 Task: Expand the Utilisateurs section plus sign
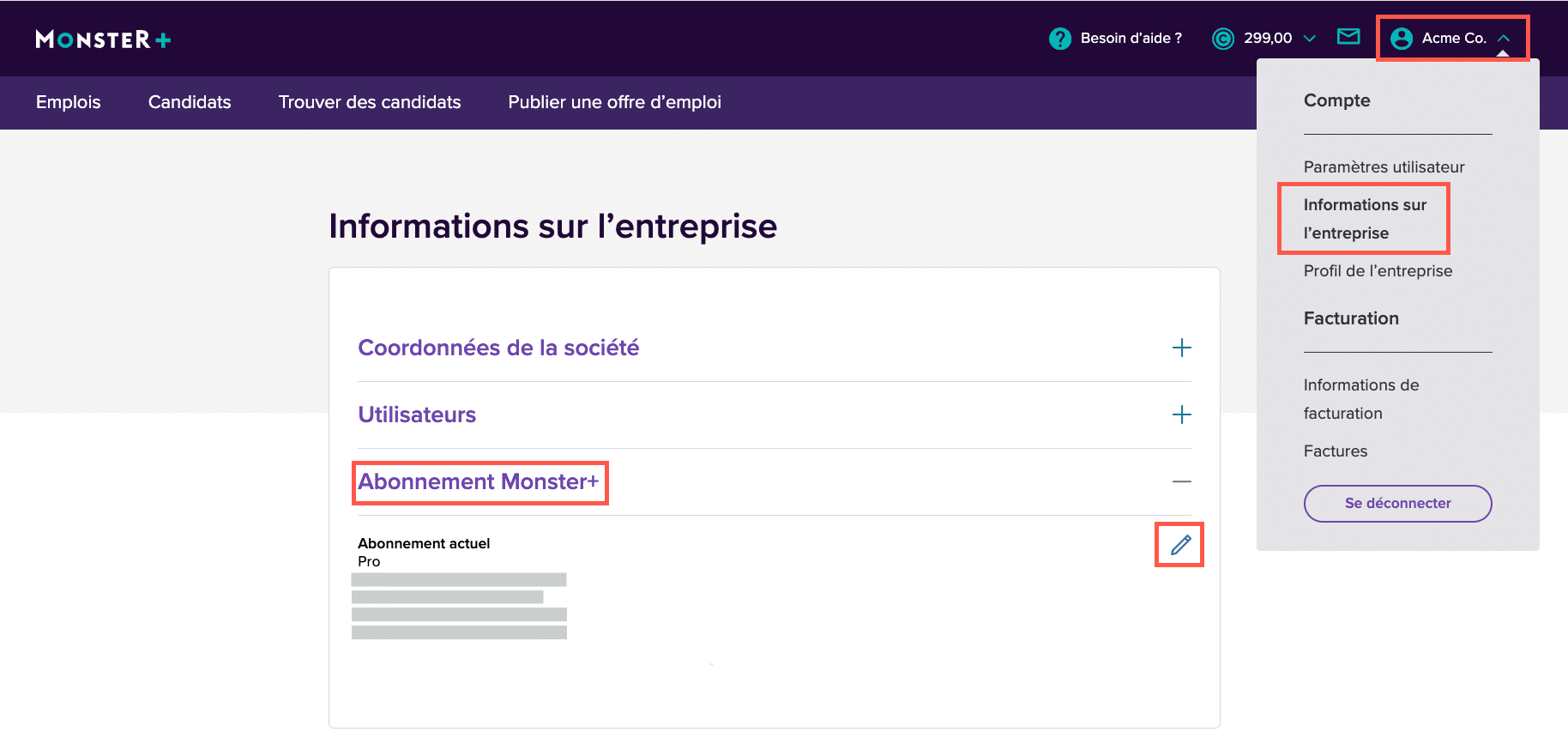[x=1182, y=414]
